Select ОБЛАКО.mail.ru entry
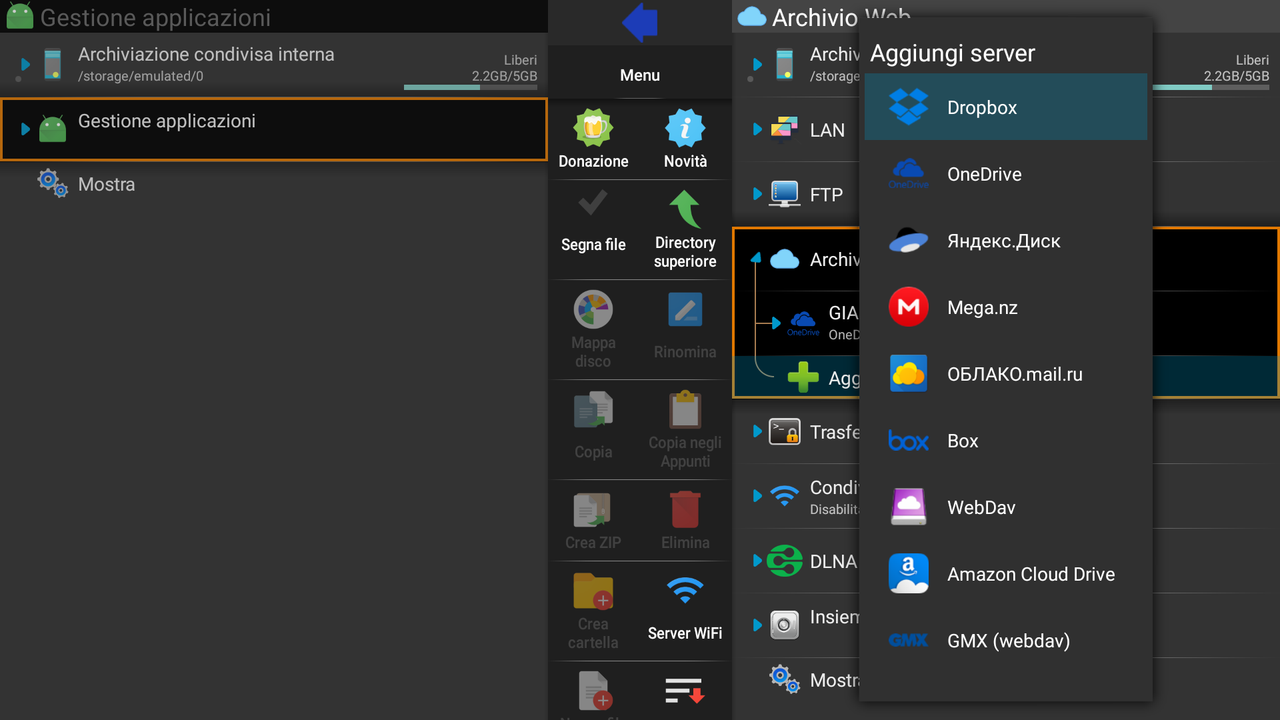Image resolution: width=1280 pixels, height=720 pixels. (x=1005, y=374)
